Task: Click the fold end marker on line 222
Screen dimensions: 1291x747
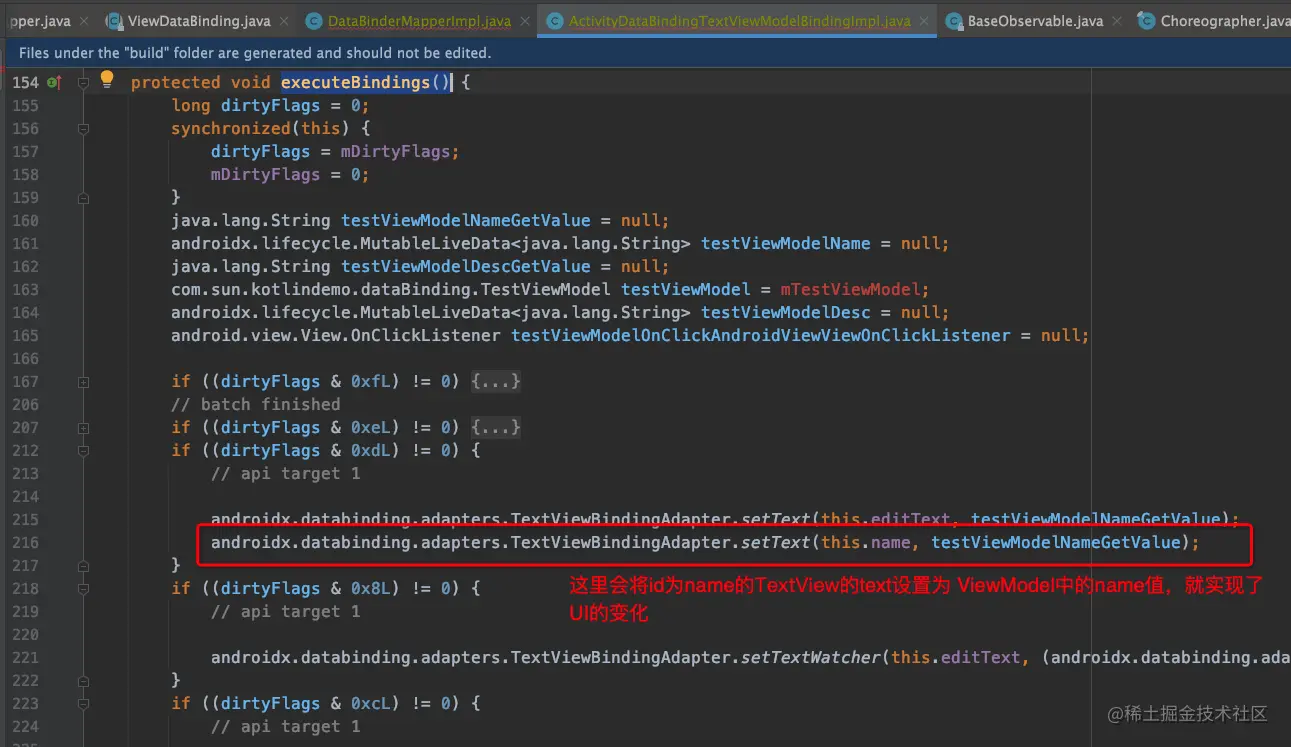Action: coord(83,680)
